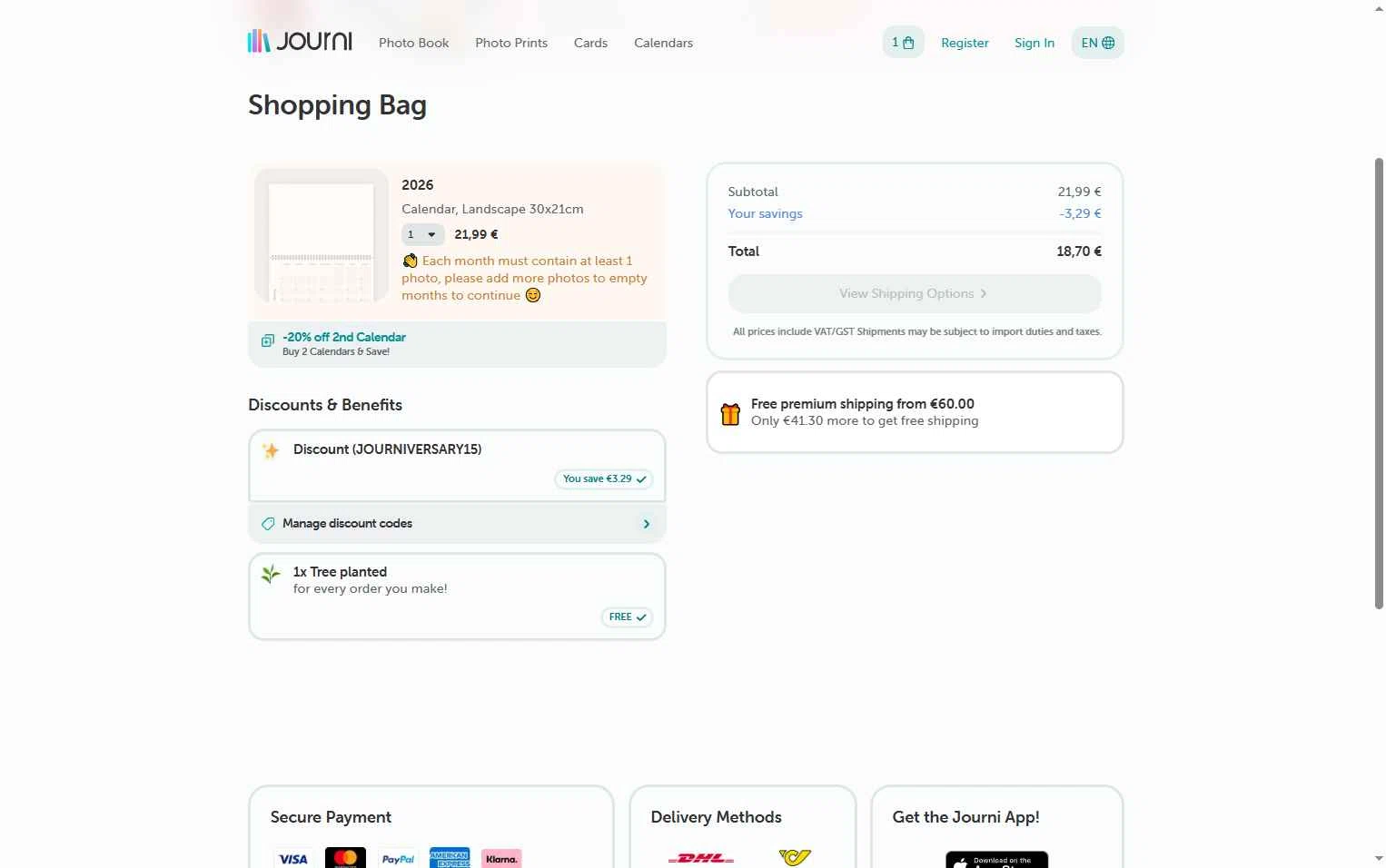This screenshot has height=868, width=1386.
Task: Click the 1x Tree planted label
Action: [x=340, y=572]
